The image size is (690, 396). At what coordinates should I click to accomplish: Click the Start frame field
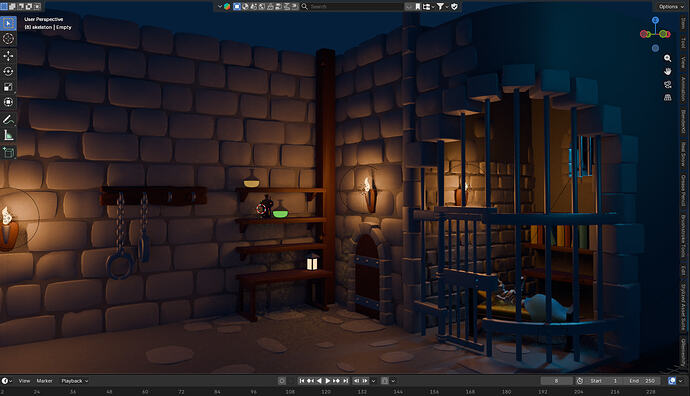[604, 381]
